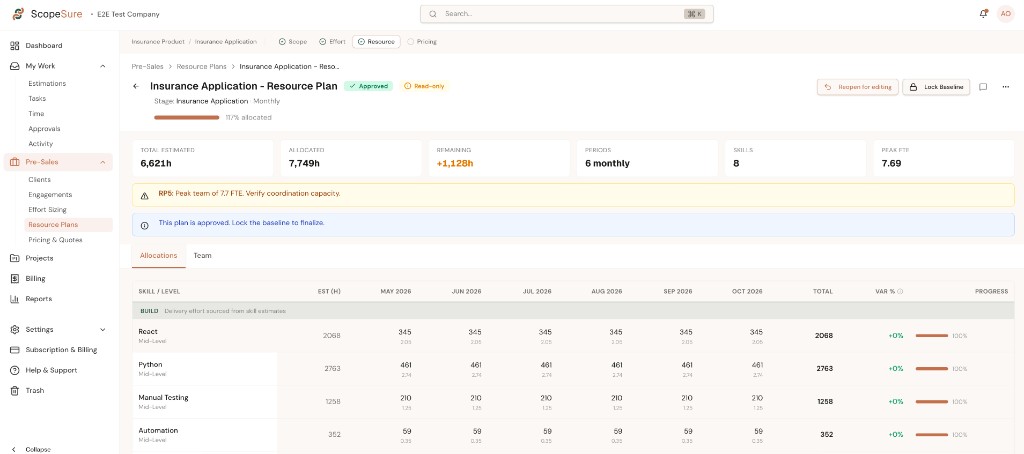Collapse the My Work section chevron
This screenshot has height=454, width=1024.
103,66
